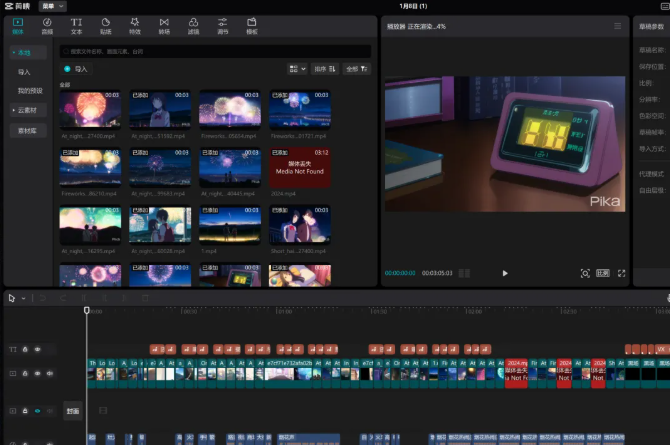Click the 草稿参数 draft parameters heading
Screen dimensions: 670x445
pos(652,27)
